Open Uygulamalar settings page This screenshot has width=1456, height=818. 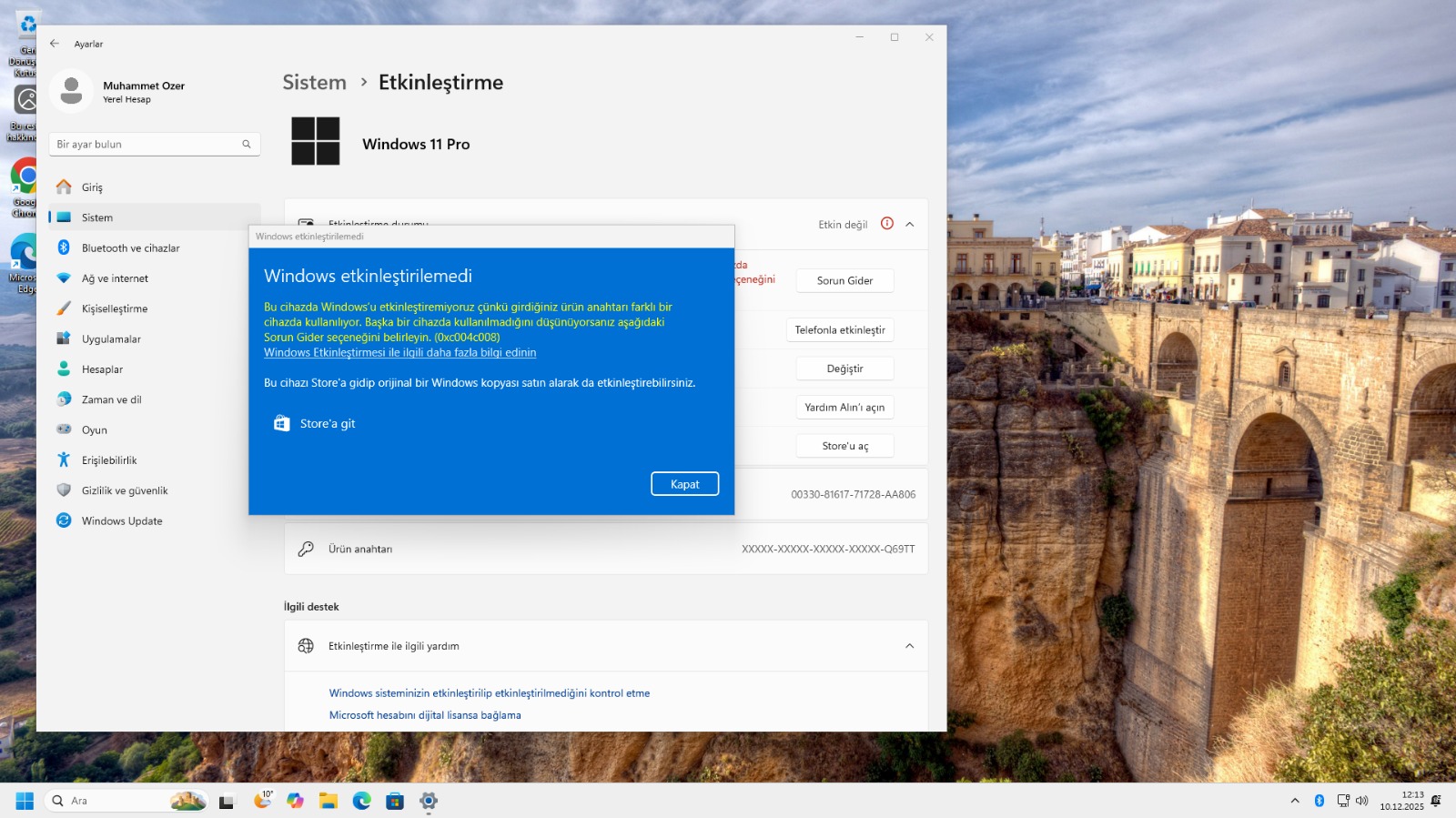point(155,338)
